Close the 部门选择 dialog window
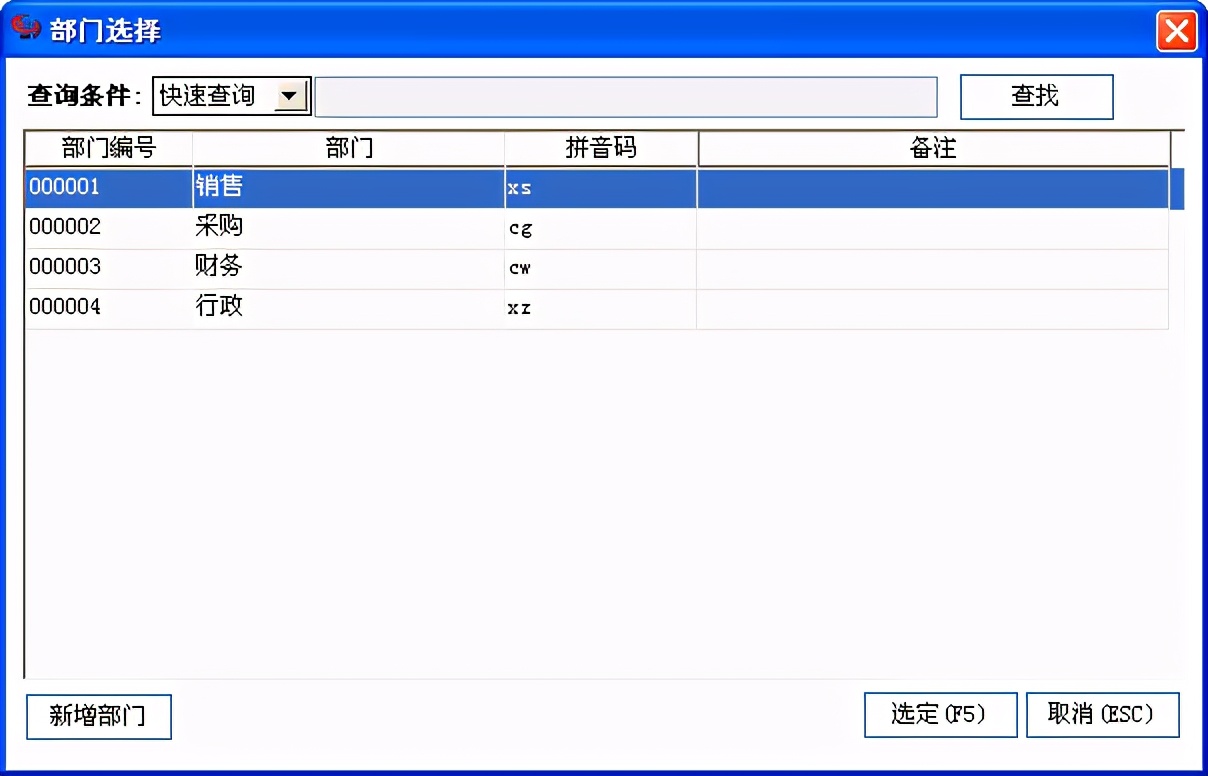The height and width of the screenshot is (776, 1208). (1176, 30)
